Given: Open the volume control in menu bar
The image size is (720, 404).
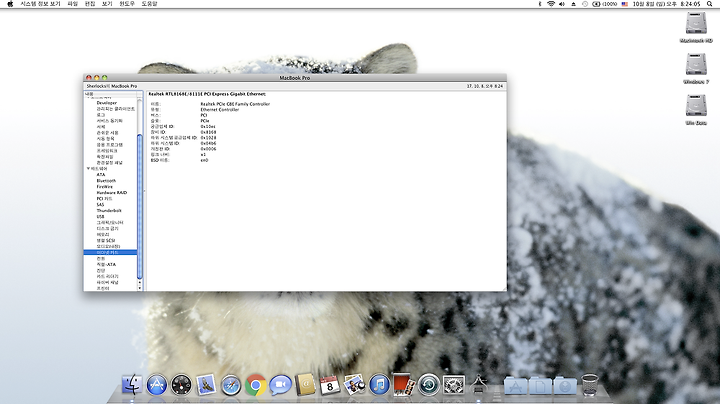Looking at the screenshot, I should [x=562, y=4].
